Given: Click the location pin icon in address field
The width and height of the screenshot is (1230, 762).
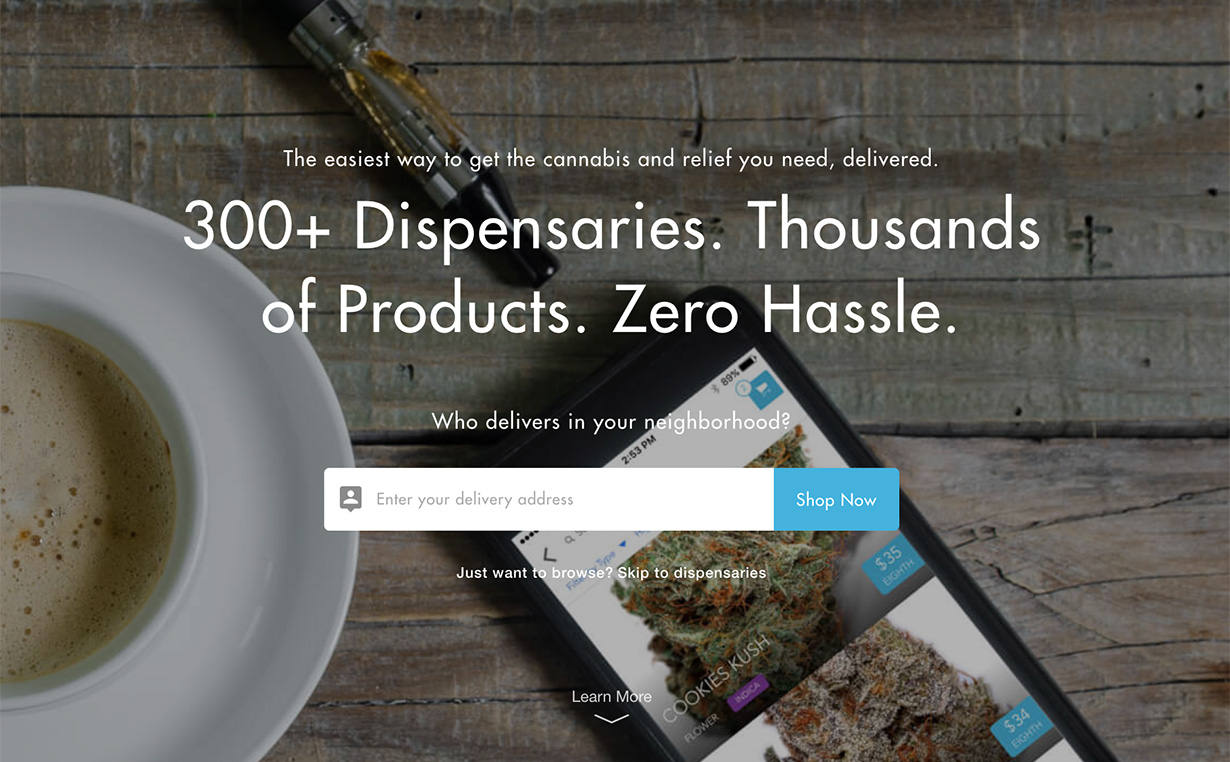Looking at the screenshot, I should tap(350, 498).
